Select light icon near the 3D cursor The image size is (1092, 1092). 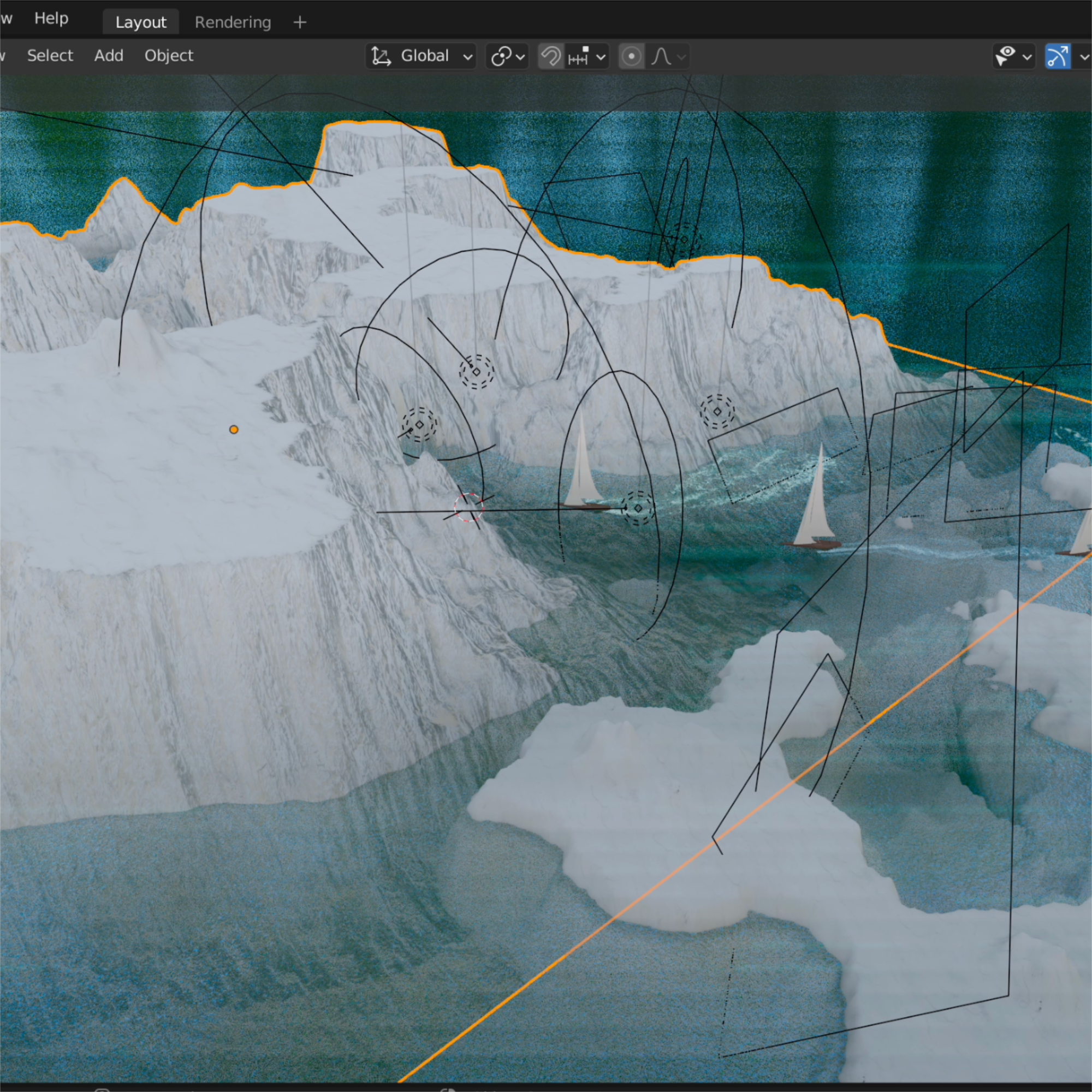(x=419, y=424)
